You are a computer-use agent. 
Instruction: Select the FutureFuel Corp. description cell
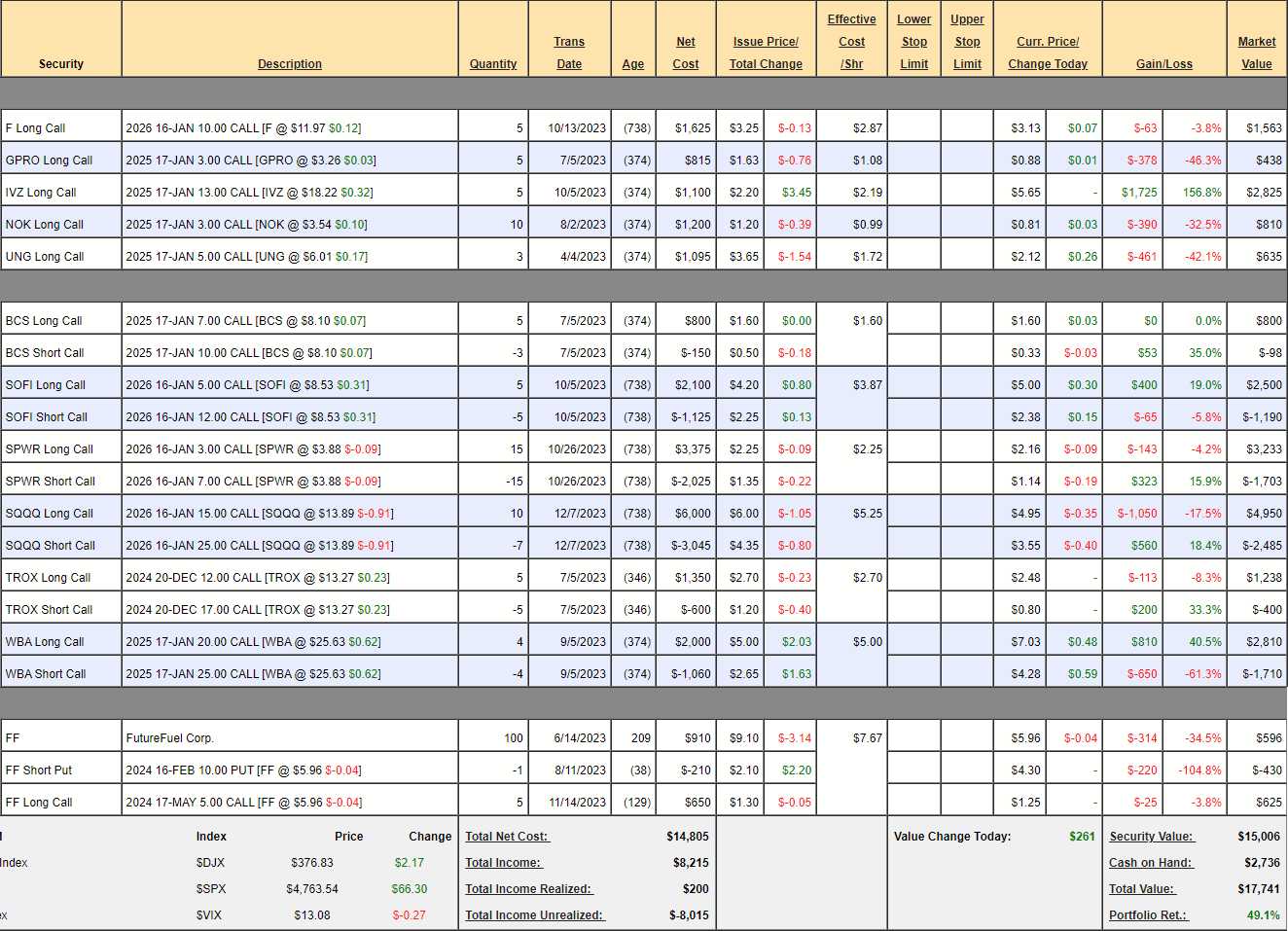point(169,738)
